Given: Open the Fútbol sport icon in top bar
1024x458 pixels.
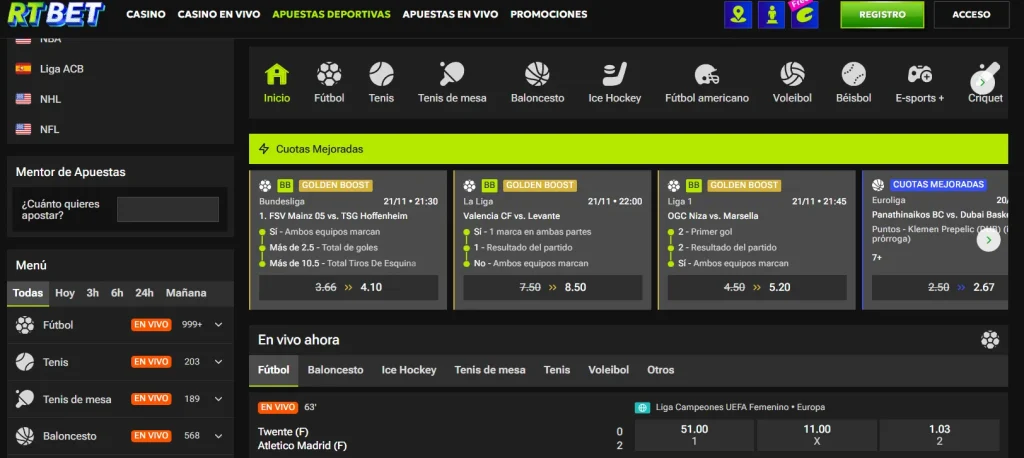Looking at the screenshot, I should point(329,74).
